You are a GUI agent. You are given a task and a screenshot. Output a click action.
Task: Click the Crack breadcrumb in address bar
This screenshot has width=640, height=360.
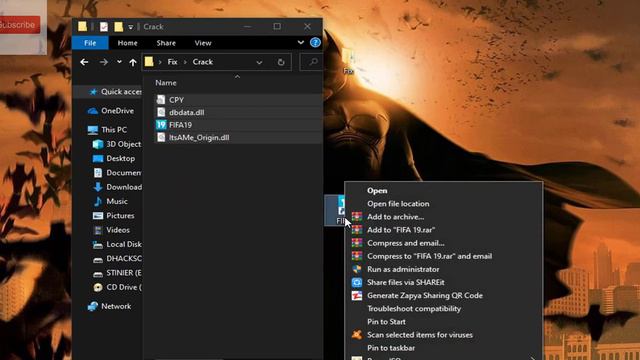pyautogui.click(x=203, y=62)
